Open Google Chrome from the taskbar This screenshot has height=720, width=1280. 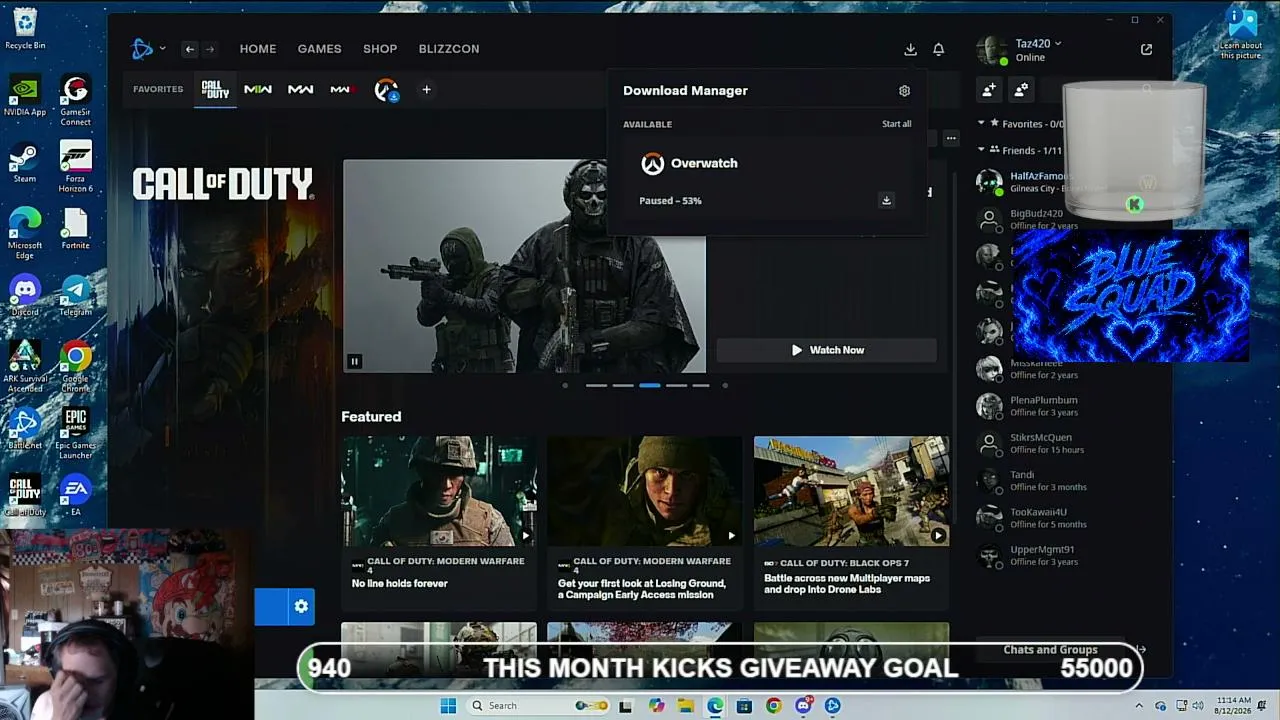point(773,706)
